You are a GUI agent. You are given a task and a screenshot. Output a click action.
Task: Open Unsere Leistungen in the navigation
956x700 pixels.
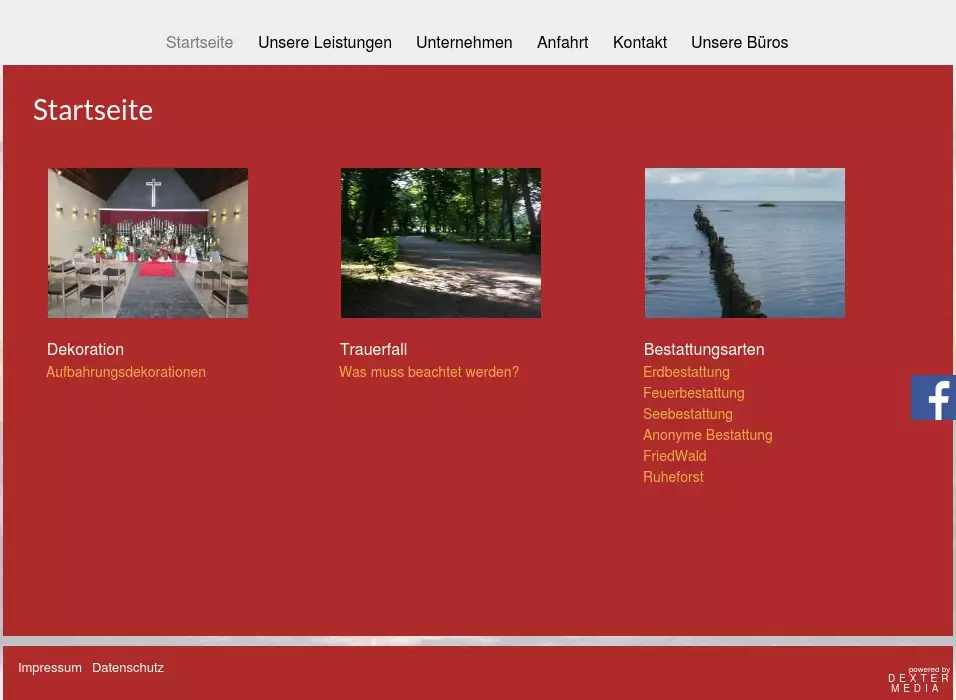(324, 42)
